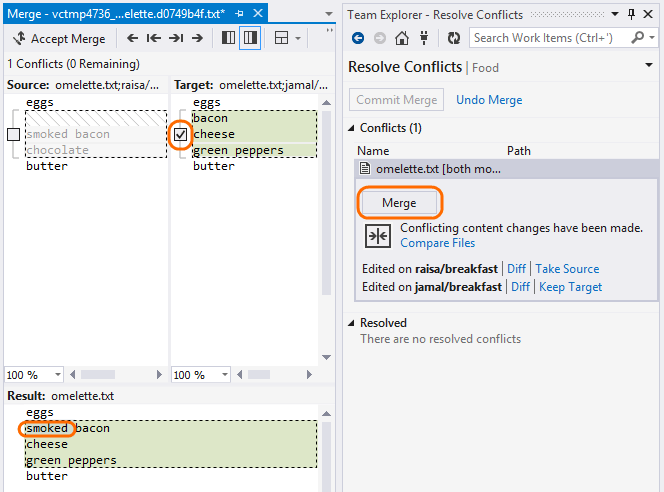The image size is (664, 492).
Task: Open the merge toolbar overflow chevron
Action: click(x=329, y=30)
